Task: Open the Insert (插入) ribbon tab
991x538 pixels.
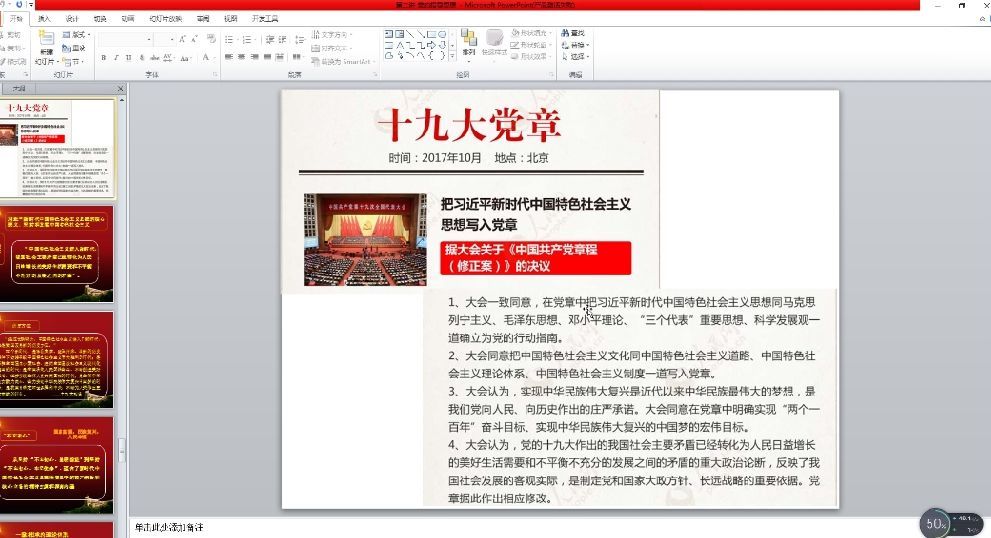Action: point(44,18)
